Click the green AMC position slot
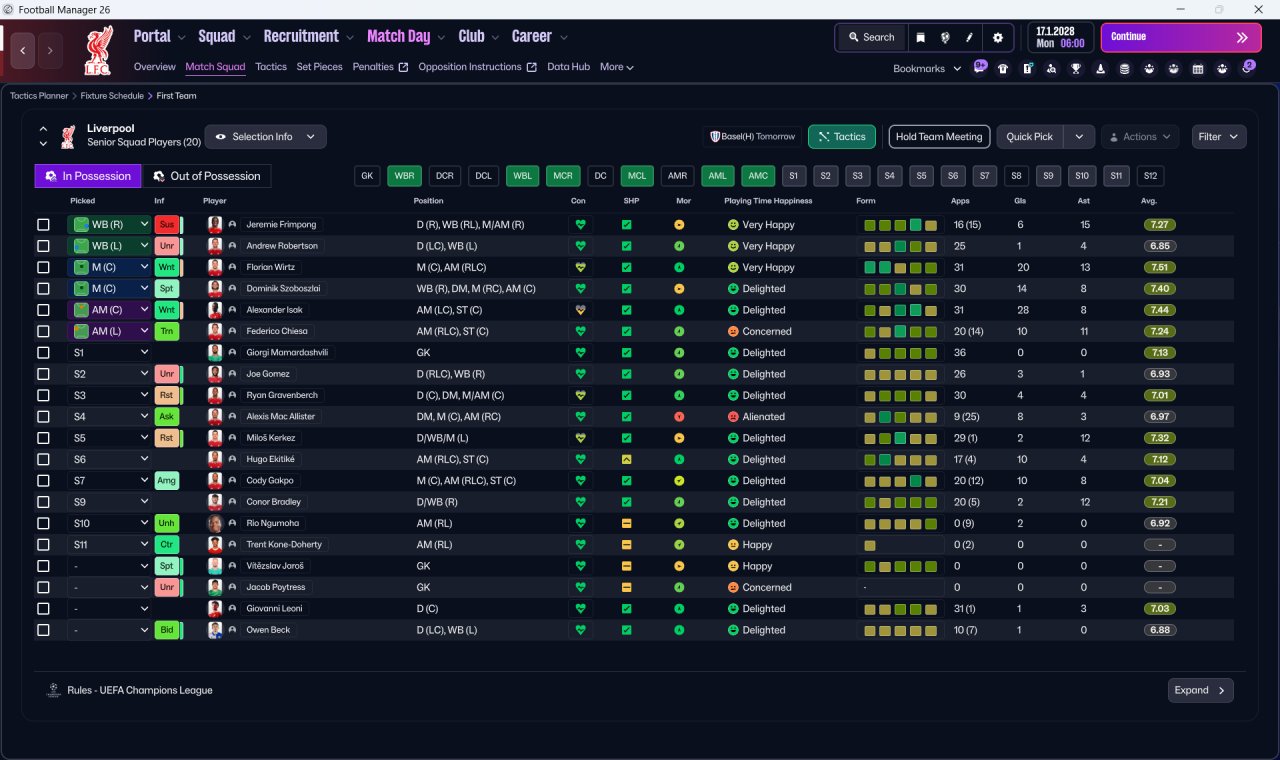 click(758, 176)
